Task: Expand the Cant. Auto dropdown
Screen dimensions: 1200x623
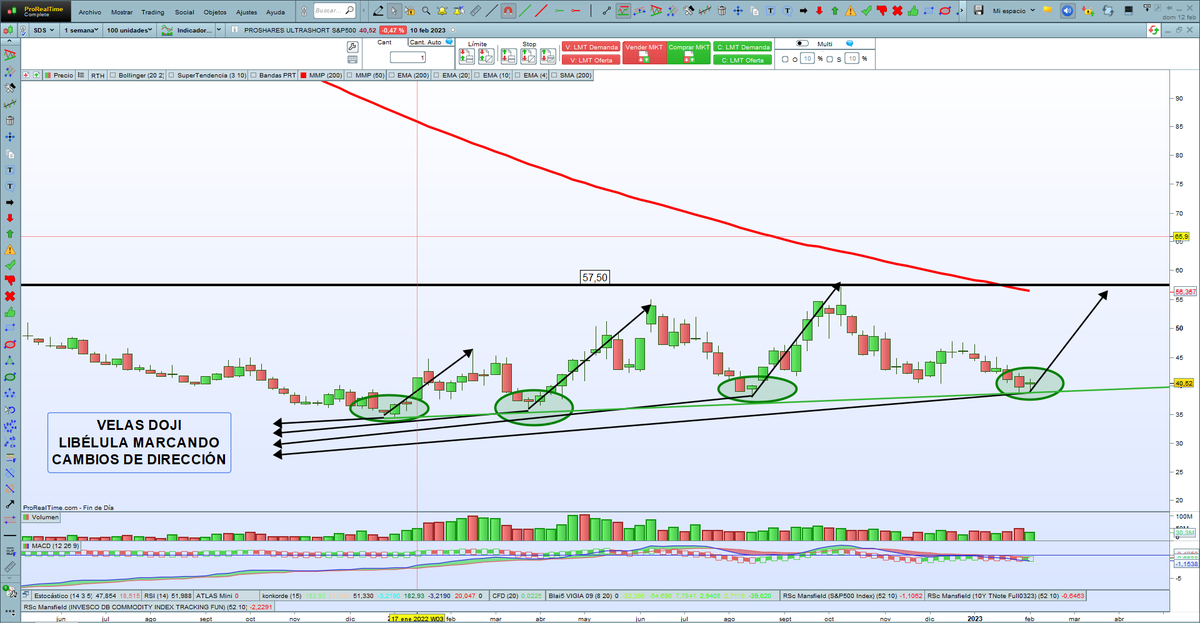Action: point(430,42)
